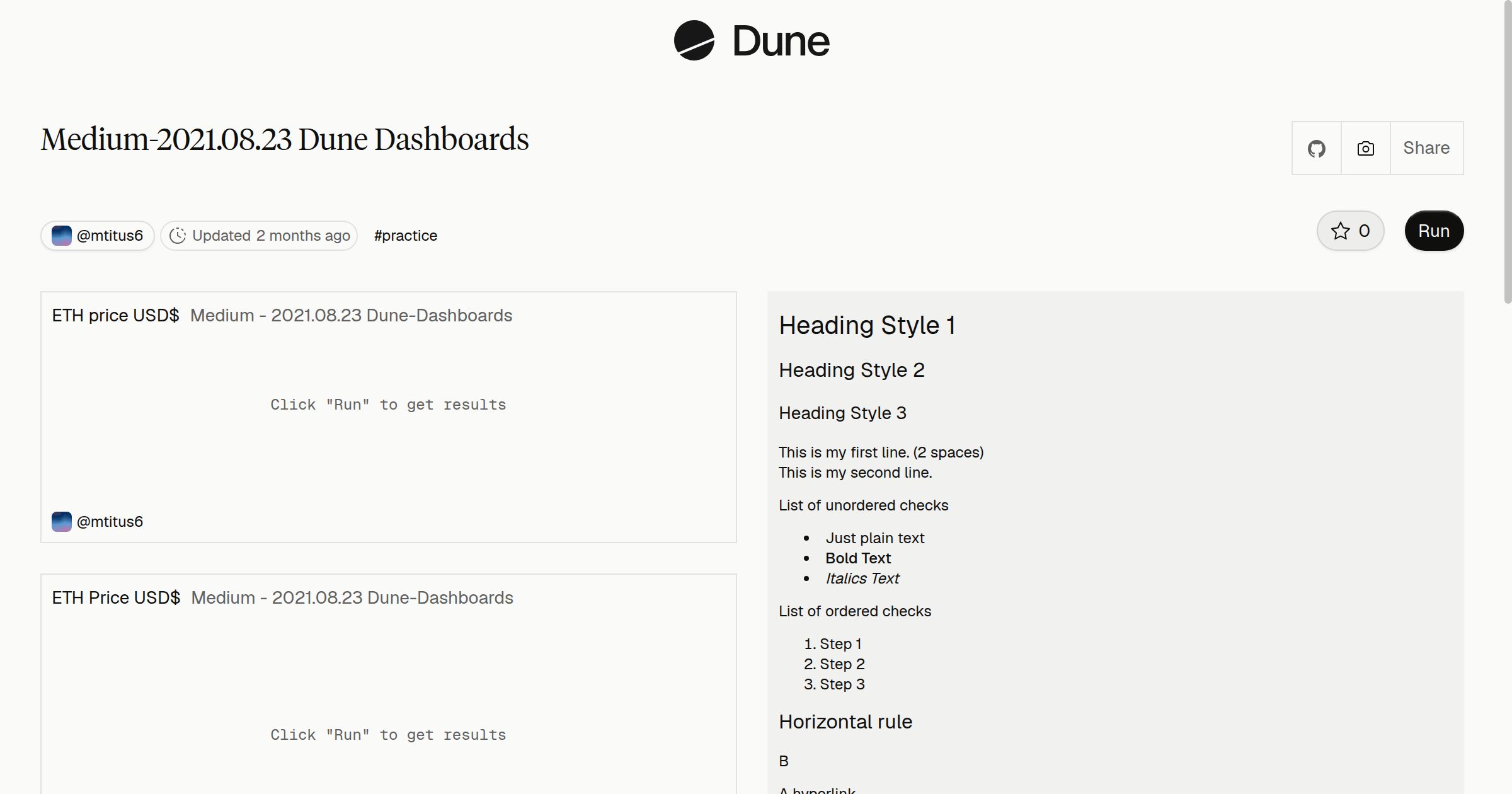Click the Share button
The height and width of the screenshot is (794, 1512).
pyautogui.click(x=1426, y=148)
